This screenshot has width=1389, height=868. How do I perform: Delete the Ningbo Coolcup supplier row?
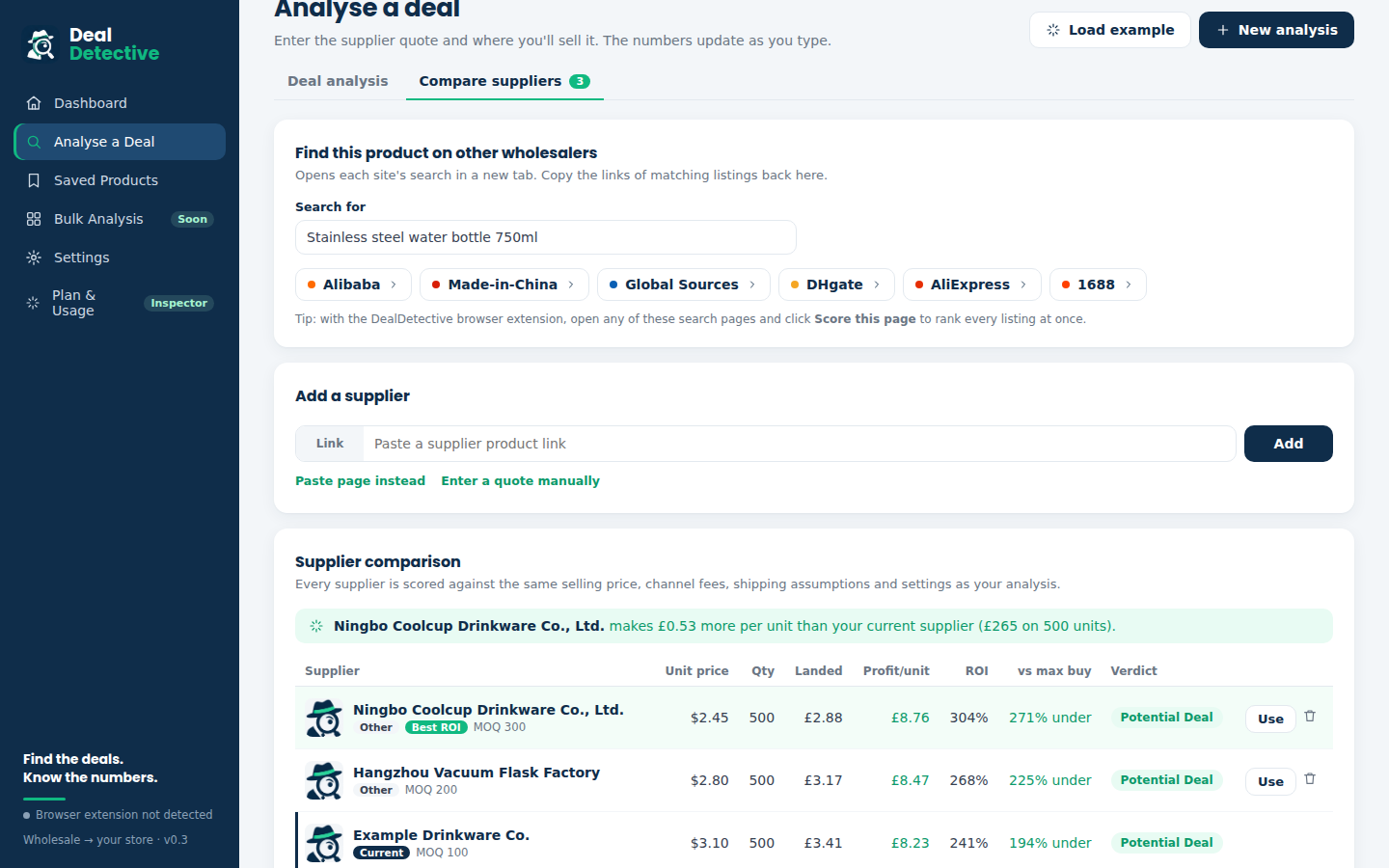pyautogui.click(x=1310, y=716)
